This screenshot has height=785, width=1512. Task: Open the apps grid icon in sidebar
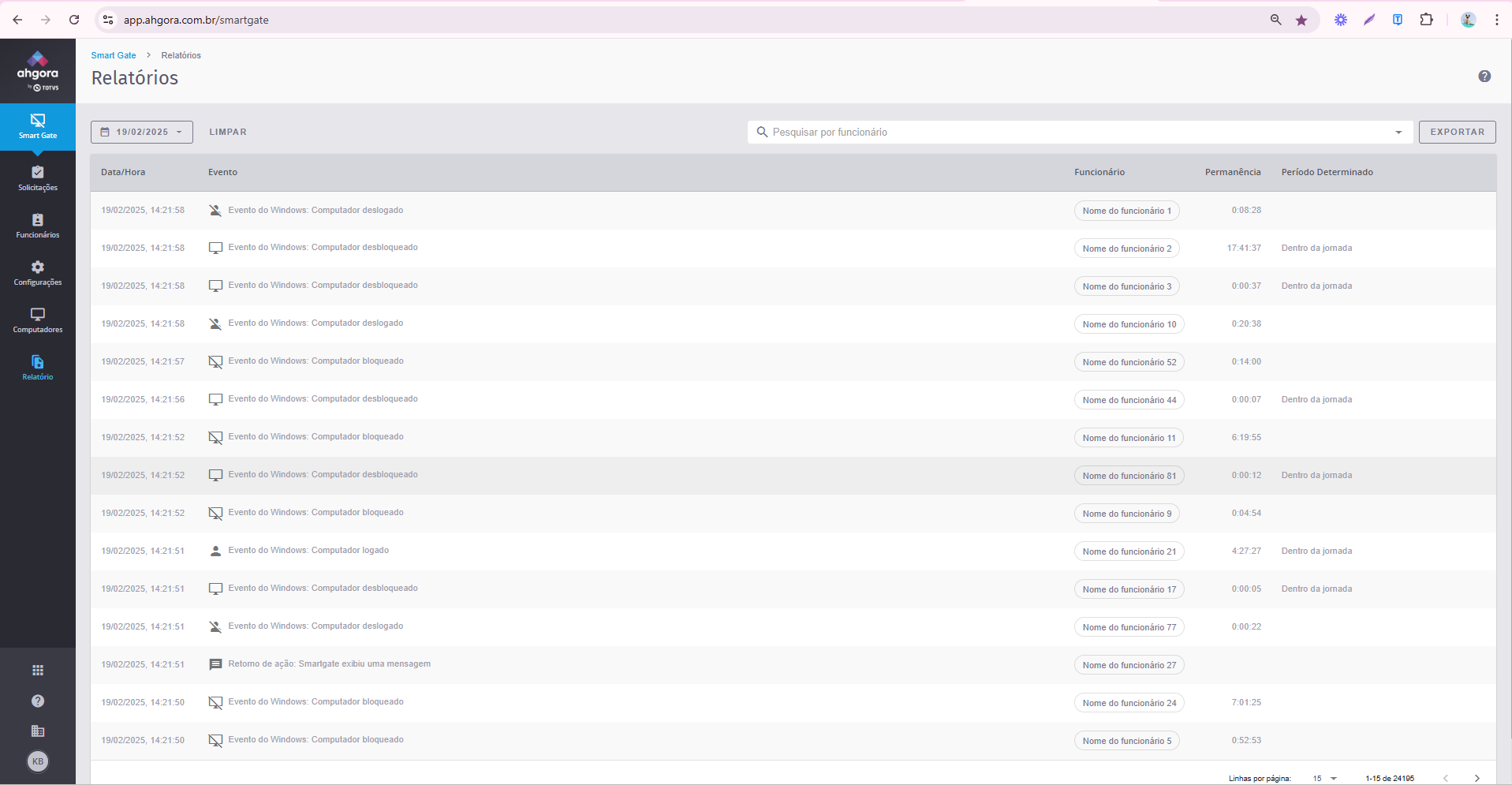[x=38, y=671]
